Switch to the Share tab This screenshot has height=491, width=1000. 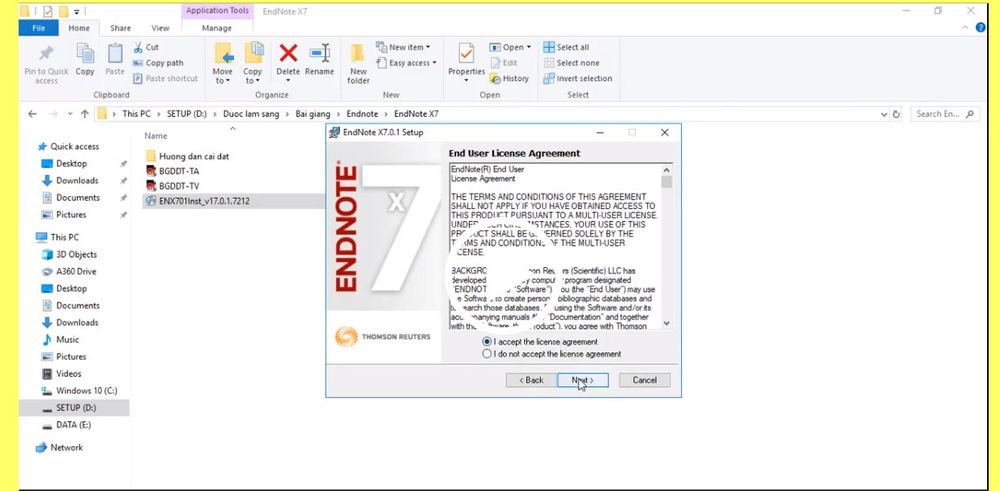(121, 28)
